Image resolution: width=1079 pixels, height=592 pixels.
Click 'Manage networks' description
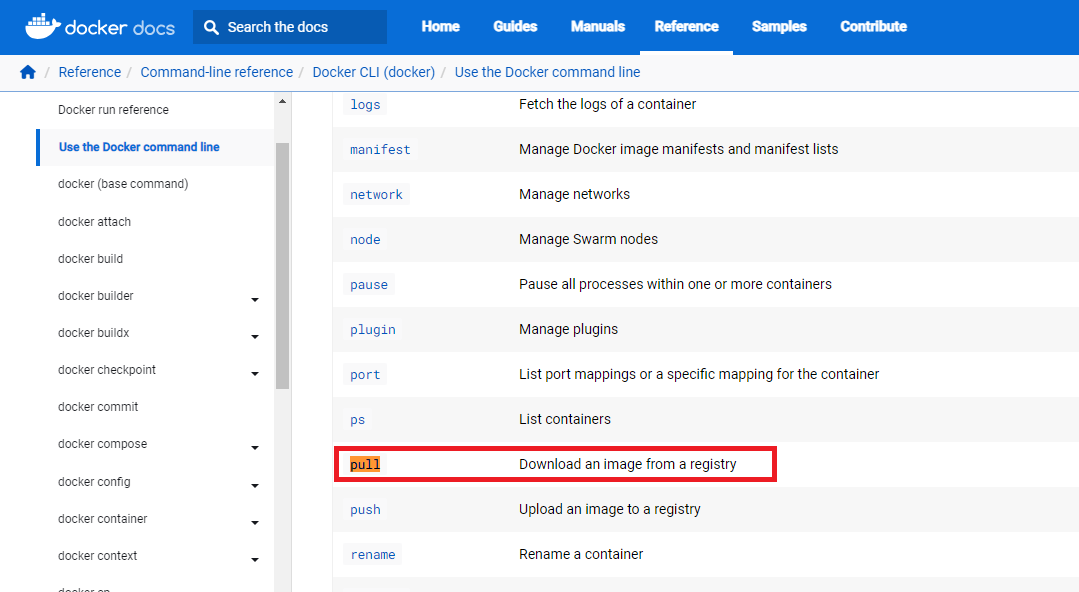pos(575,194)
